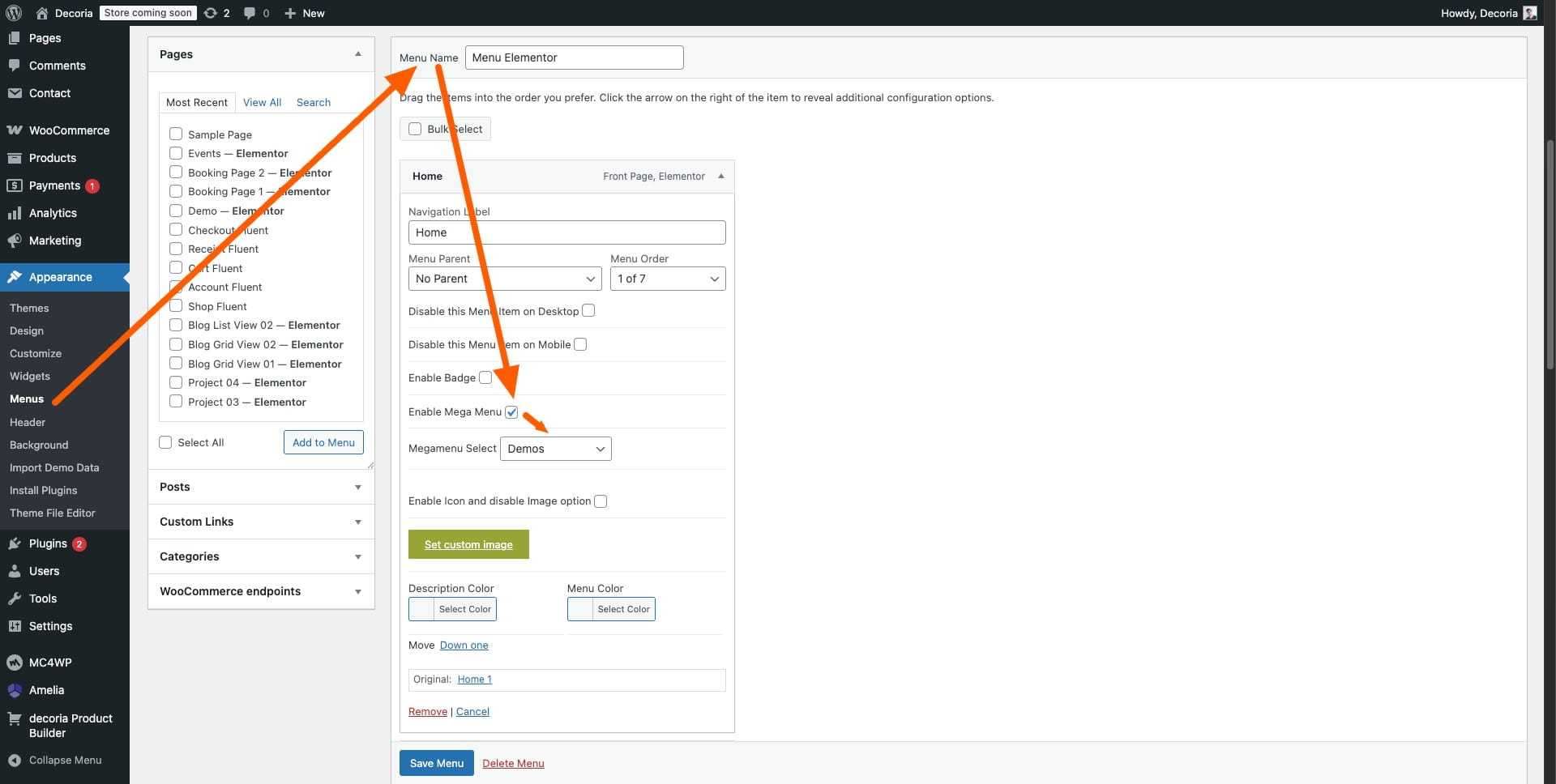
Task: Click the WooCommerce logo icon
Action: click(15, 130)
